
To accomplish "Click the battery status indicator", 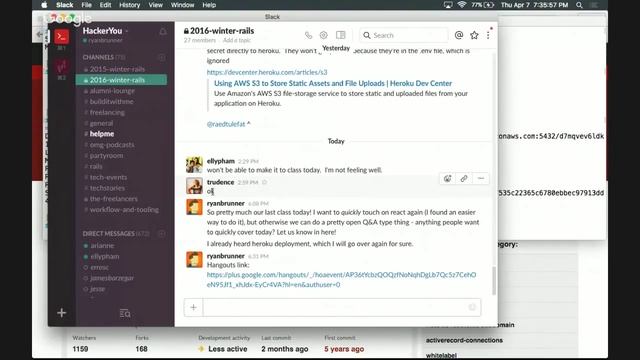I will coord(483,5).
